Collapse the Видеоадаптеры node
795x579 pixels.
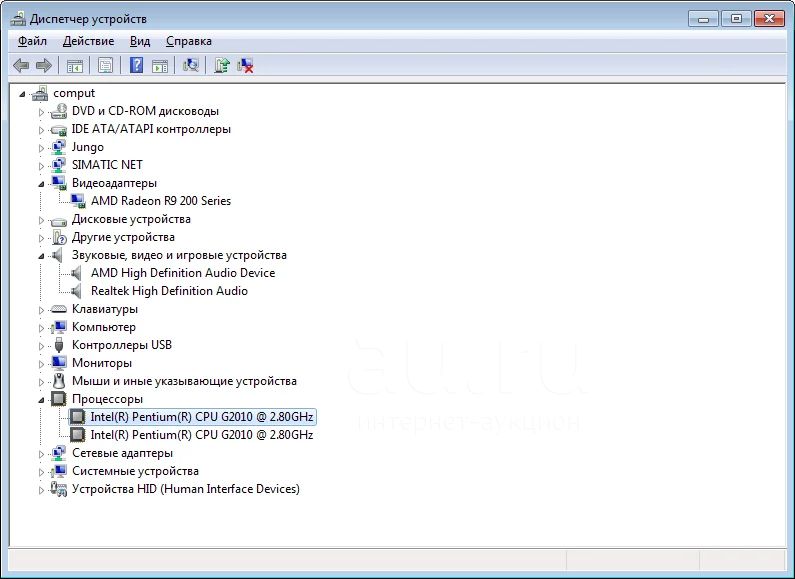coord(42,185)
